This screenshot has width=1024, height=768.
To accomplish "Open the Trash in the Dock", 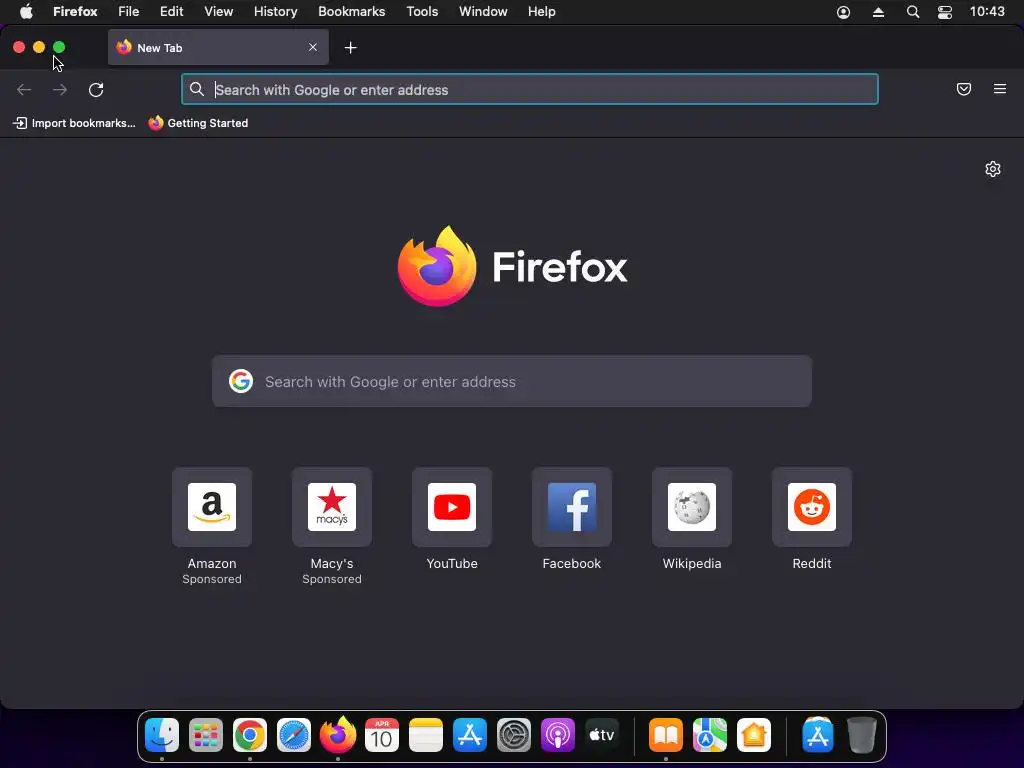I will pos(861,735).
